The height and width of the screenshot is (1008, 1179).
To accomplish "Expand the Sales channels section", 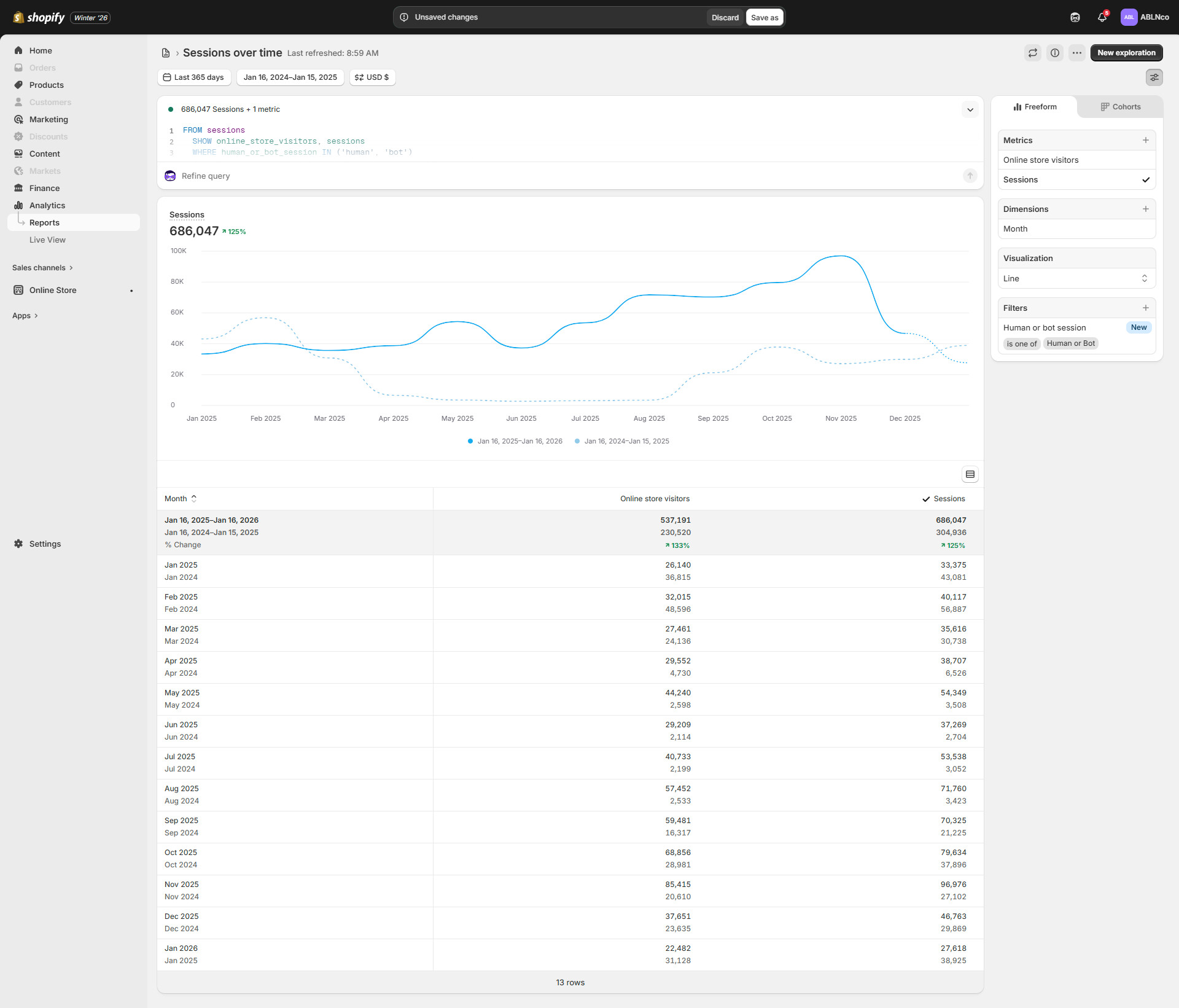I will coord(42,268).
